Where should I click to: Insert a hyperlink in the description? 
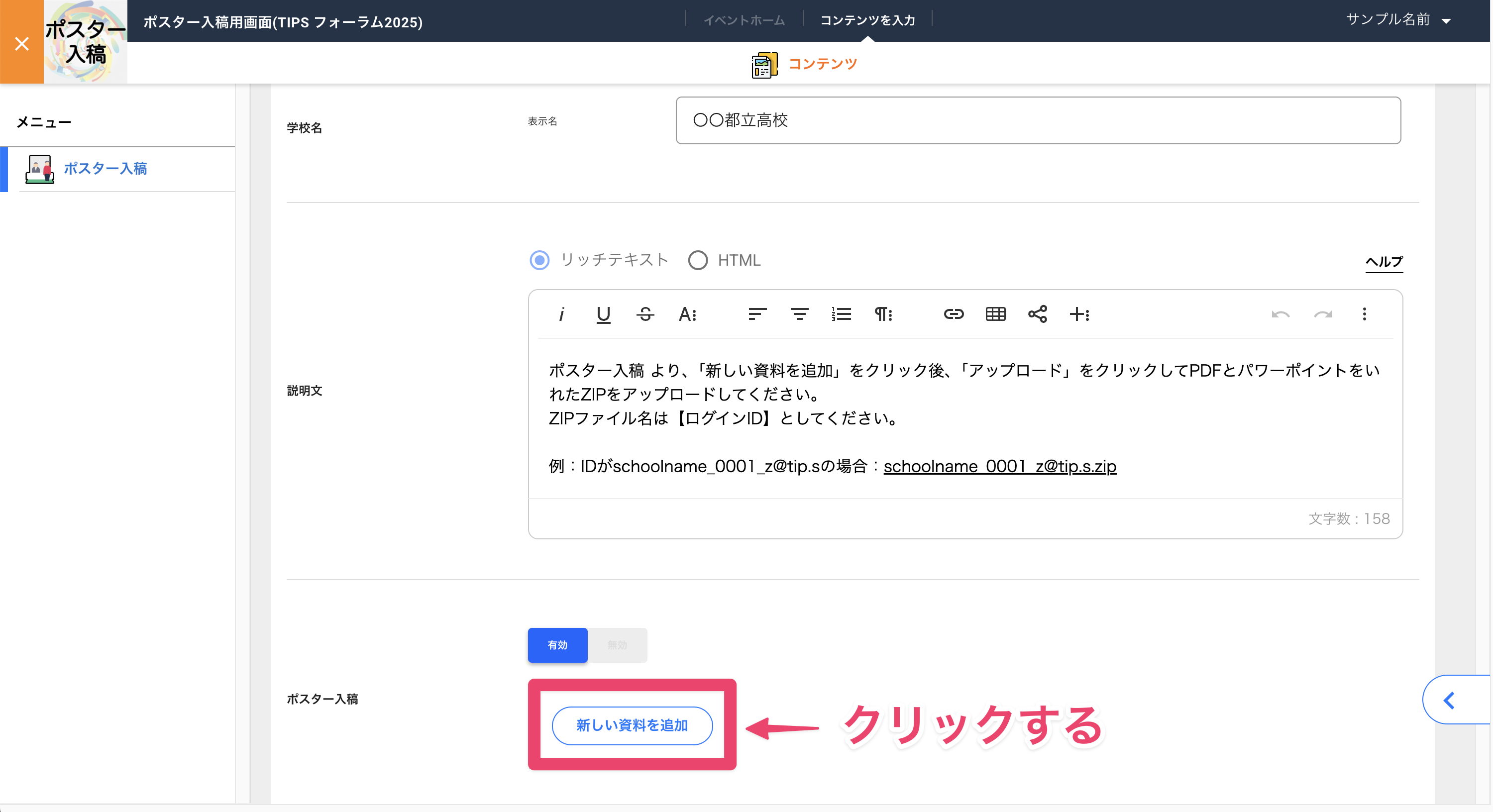(954, 315)
